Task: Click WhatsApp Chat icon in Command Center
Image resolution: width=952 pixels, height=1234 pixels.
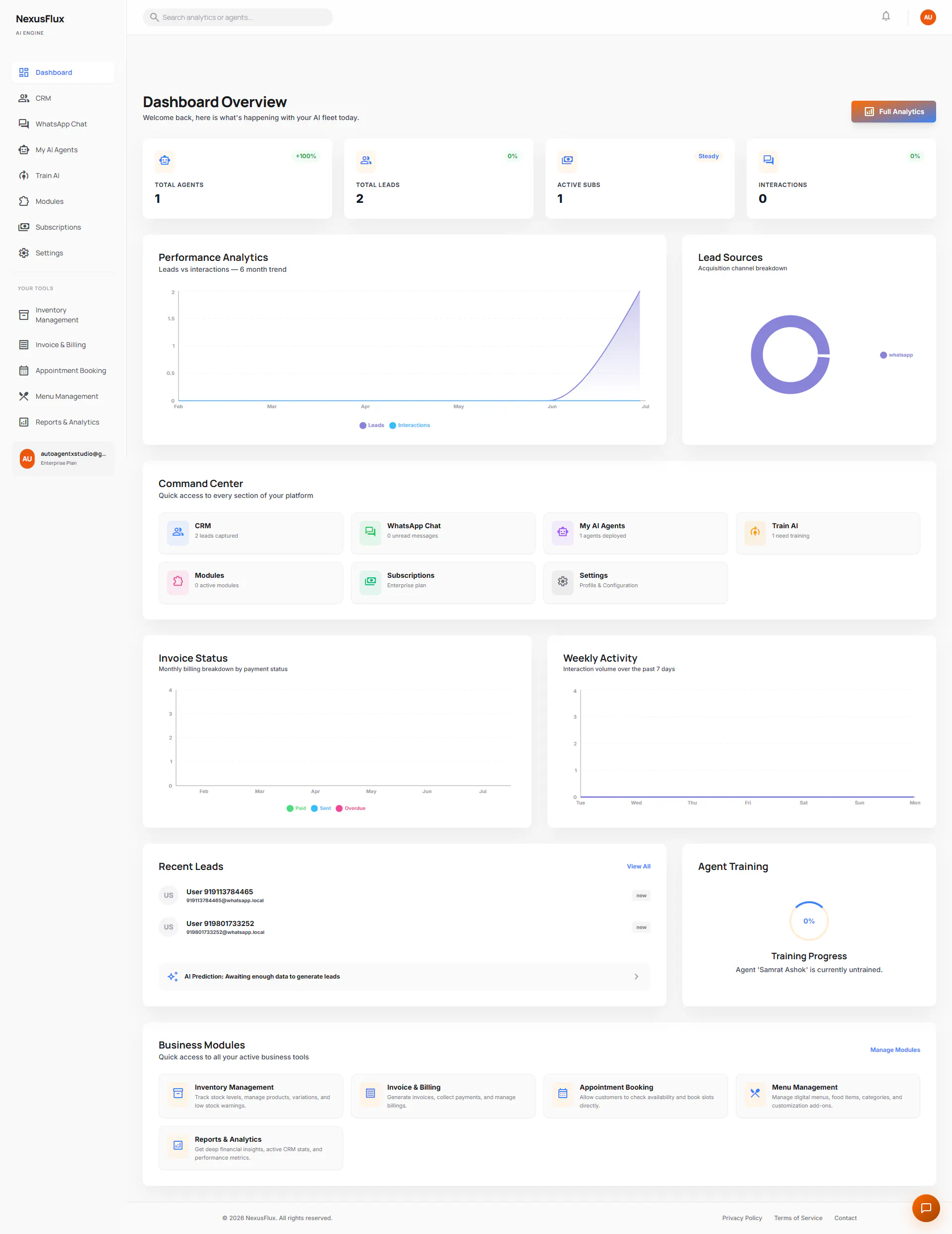Action: (x=370, y=532)
